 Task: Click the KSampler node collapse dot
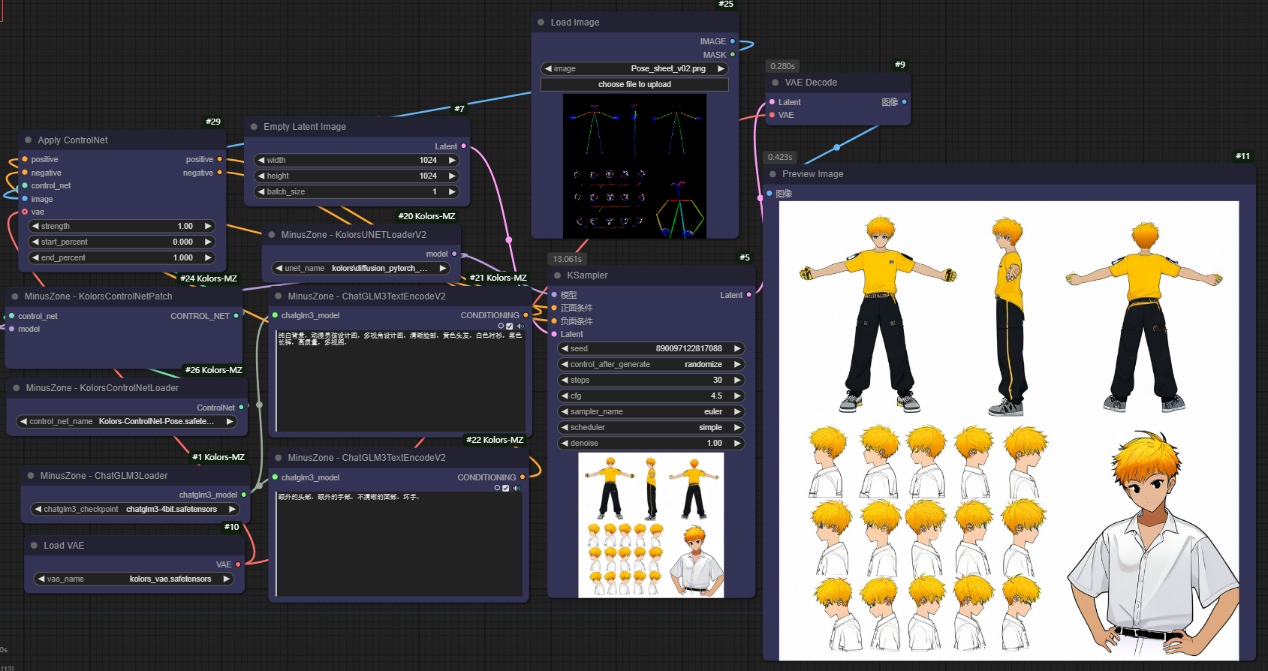(557, 275)
